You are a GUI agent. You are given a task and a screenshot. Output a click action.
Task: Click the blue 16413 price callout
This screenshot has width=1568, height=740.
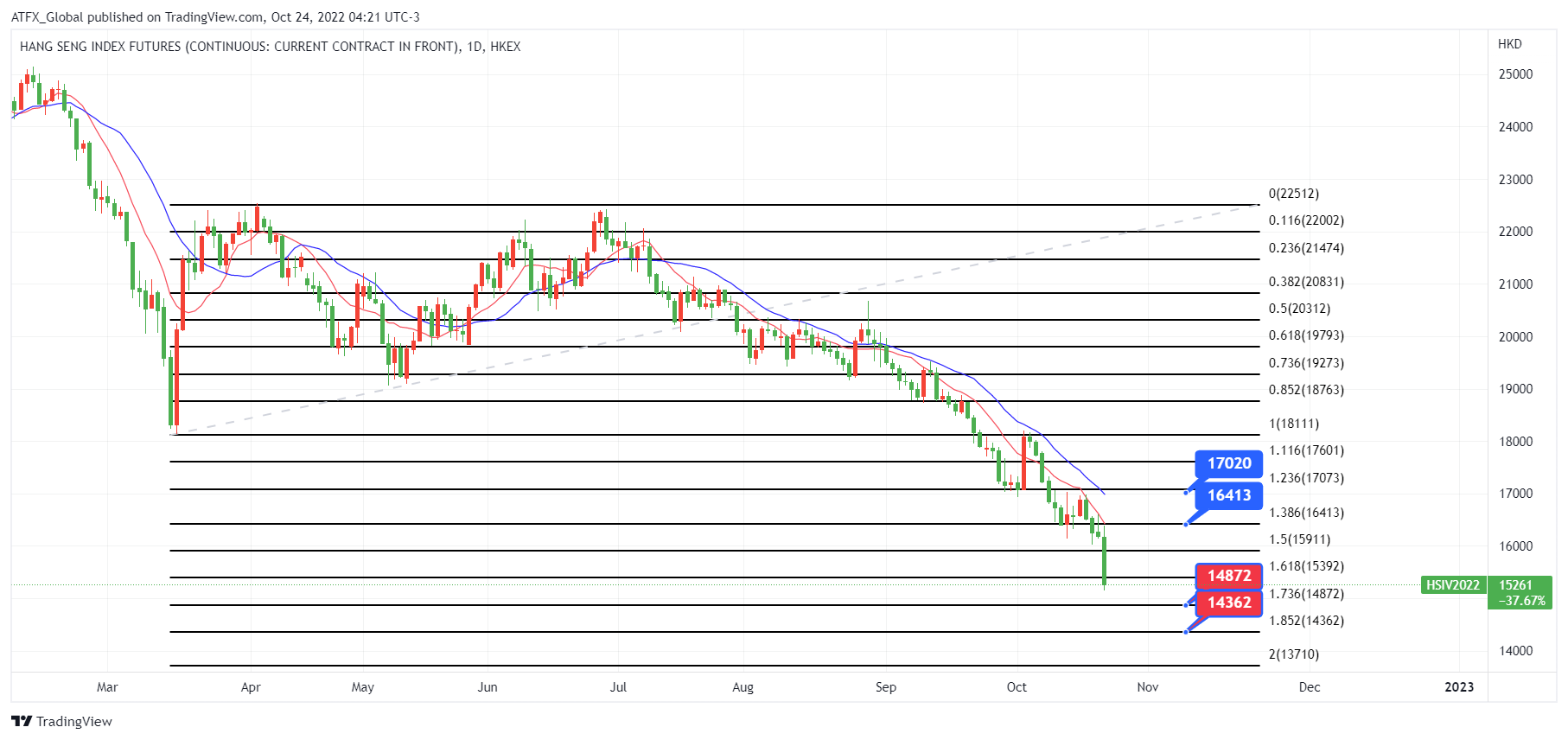[x=1229, y=495]
